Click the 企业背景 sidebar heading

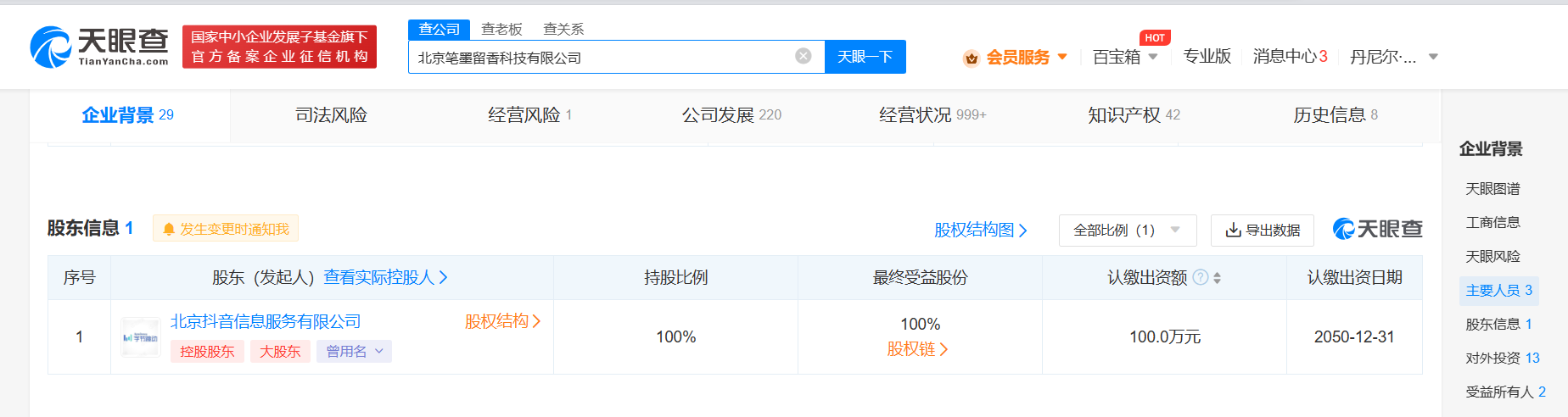pyautogui.click(x=1491, y=149)
